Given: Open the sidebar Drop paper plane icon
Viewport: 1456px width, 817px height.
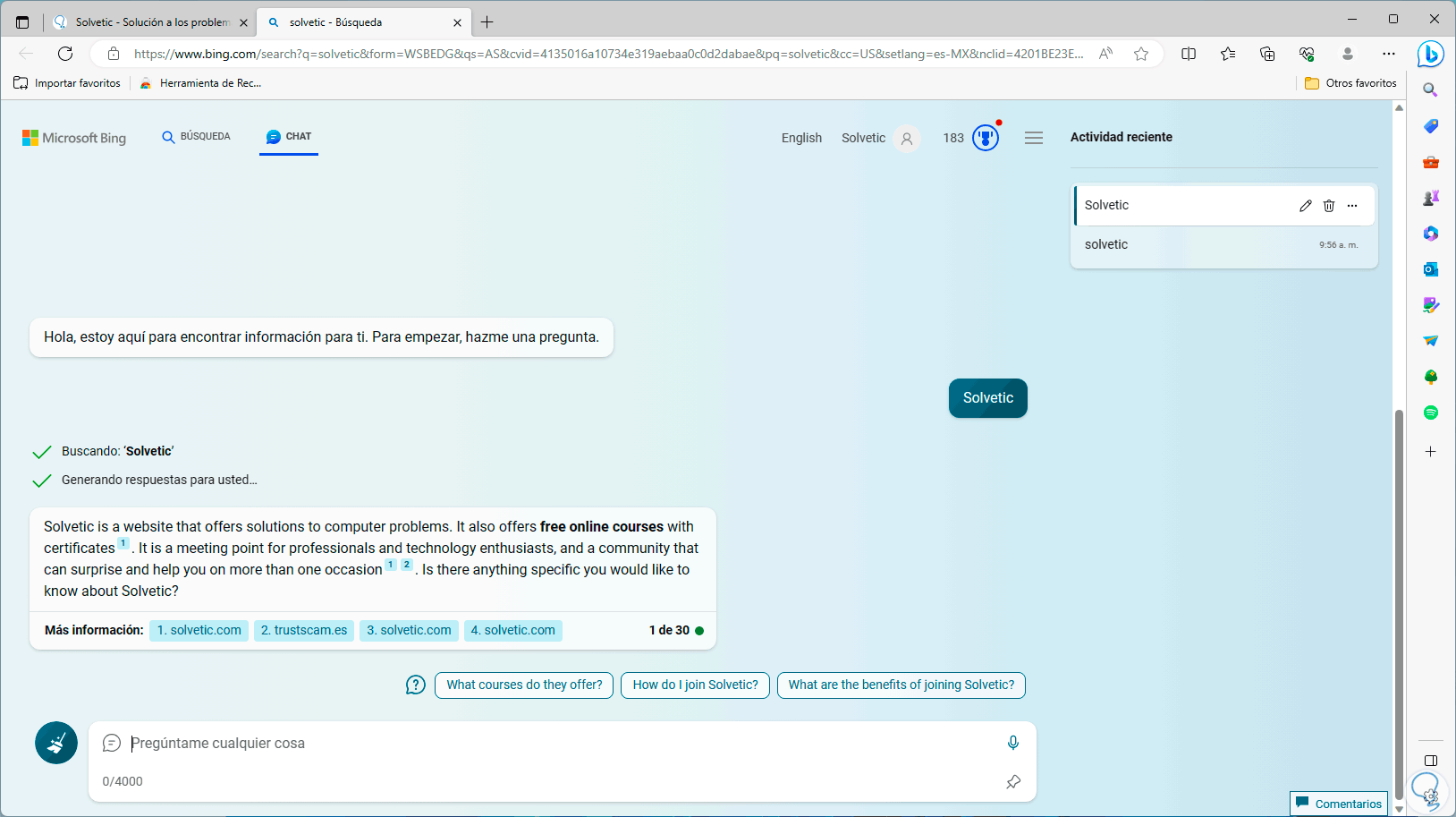Looking at the screenshot, I should pyautogui.click(x=1431, y=341).
